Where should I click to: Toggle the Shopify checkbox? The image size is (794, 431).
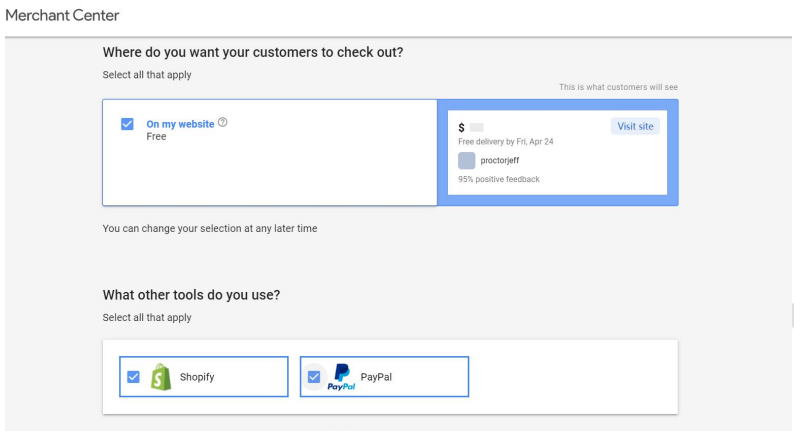133,377
